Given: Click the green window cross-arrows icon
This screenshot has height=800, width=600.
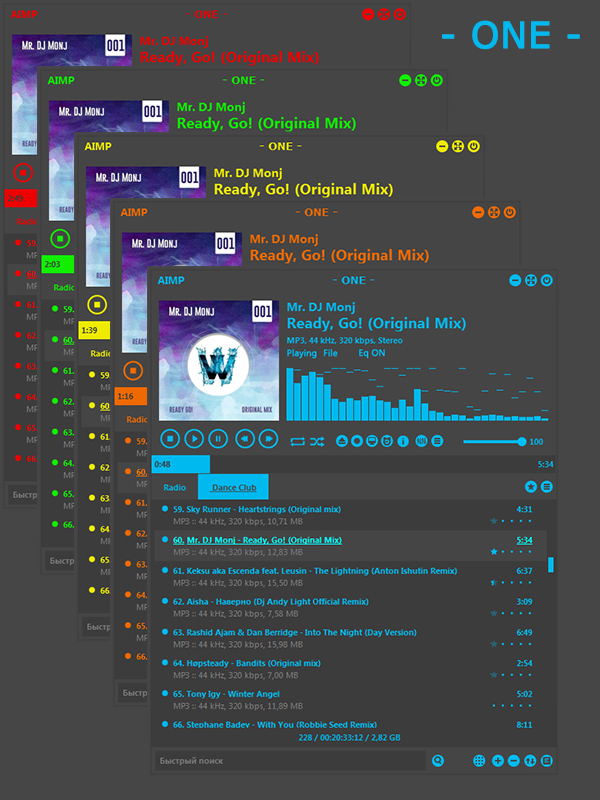Looking at the screenshot, I should tap(421, 80).
